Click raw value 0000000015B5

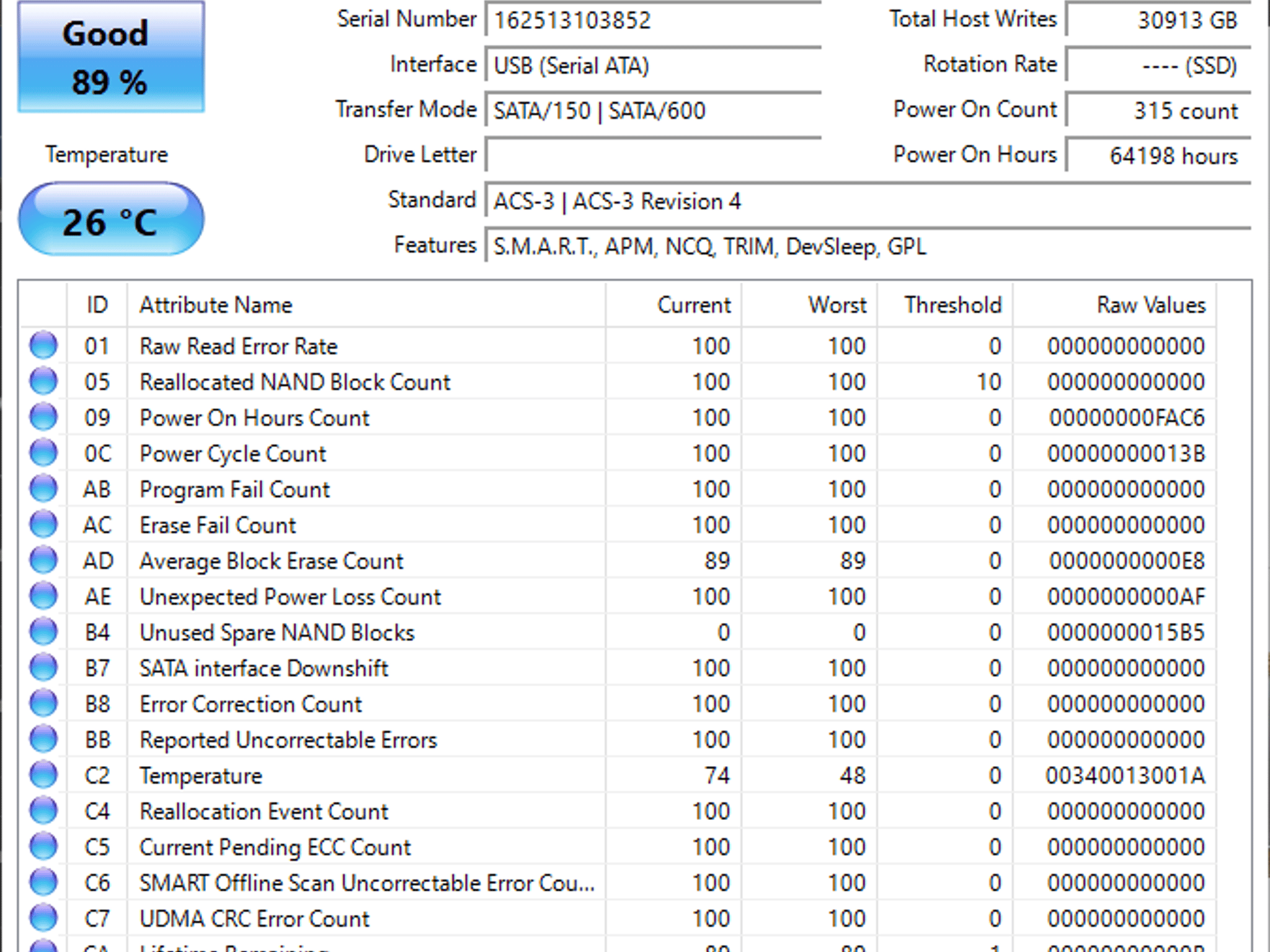(x=1127, y=633)
